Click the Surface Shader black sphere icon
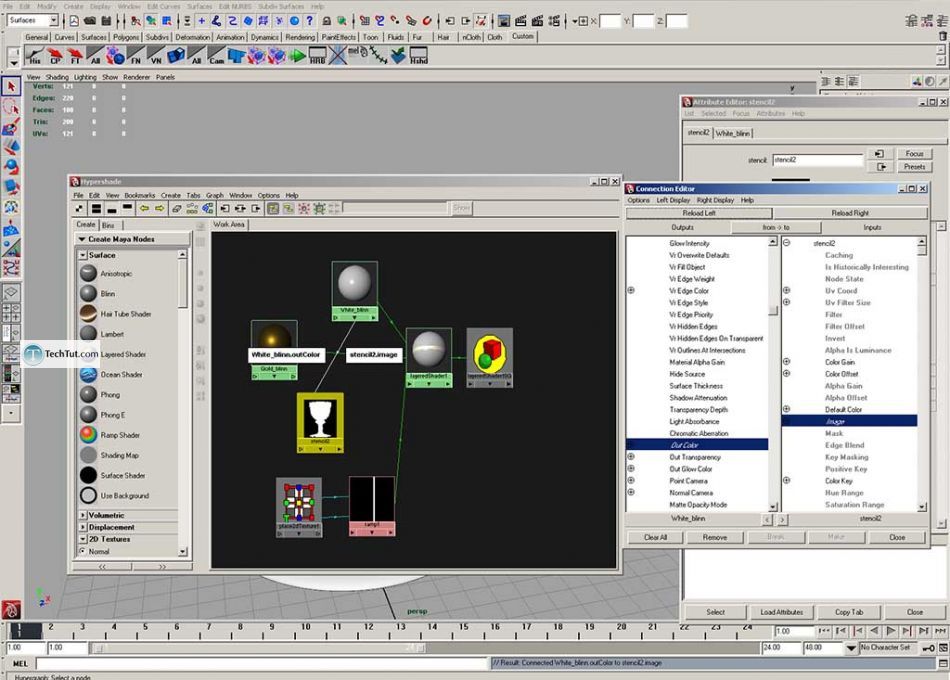The image size is (950, 680). (x=88, y=475)
